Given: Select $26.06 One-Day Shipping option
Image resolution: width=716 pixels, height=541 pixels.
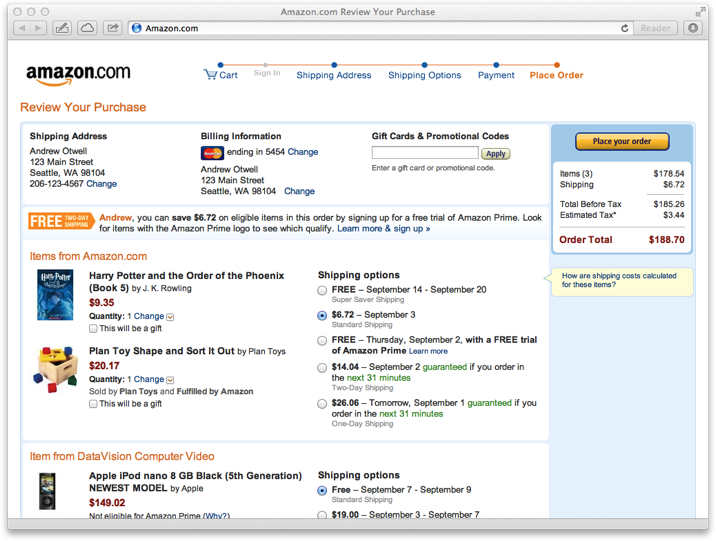Looking at the screenshot, I should click(322, 404).
